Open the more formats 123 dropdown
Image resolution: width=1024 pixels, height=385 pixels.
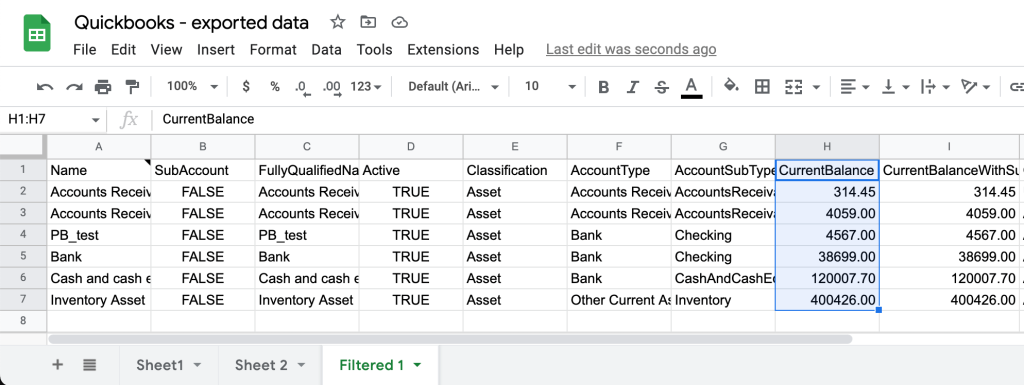tap(366, 86)
